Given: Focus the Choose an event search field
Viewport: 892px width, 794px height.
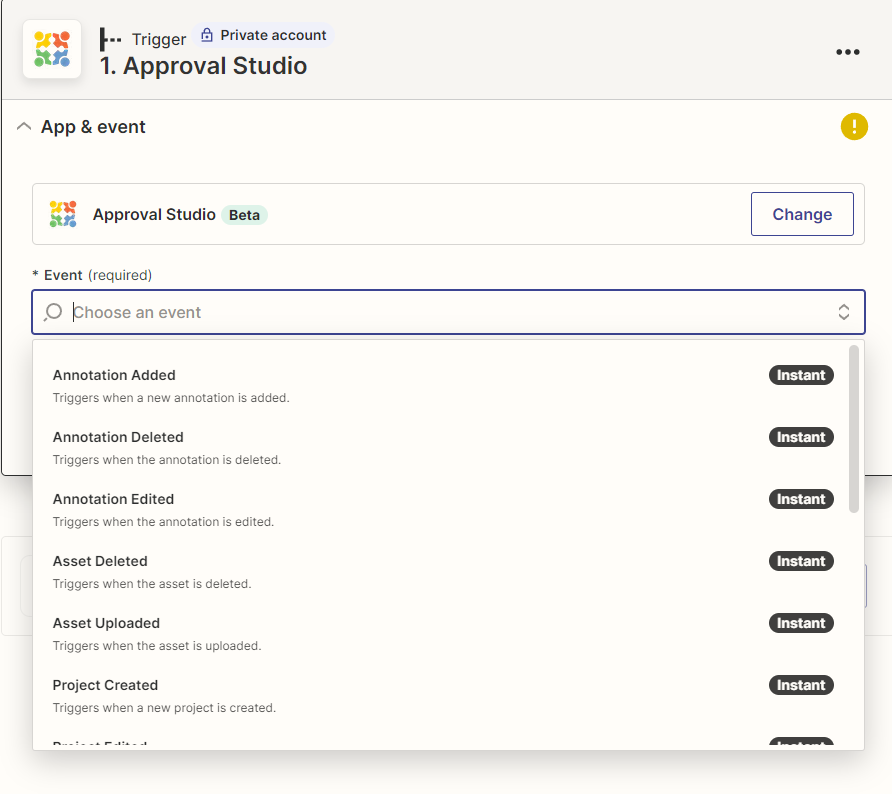Looking at the screenshot, I should [440, 312].
